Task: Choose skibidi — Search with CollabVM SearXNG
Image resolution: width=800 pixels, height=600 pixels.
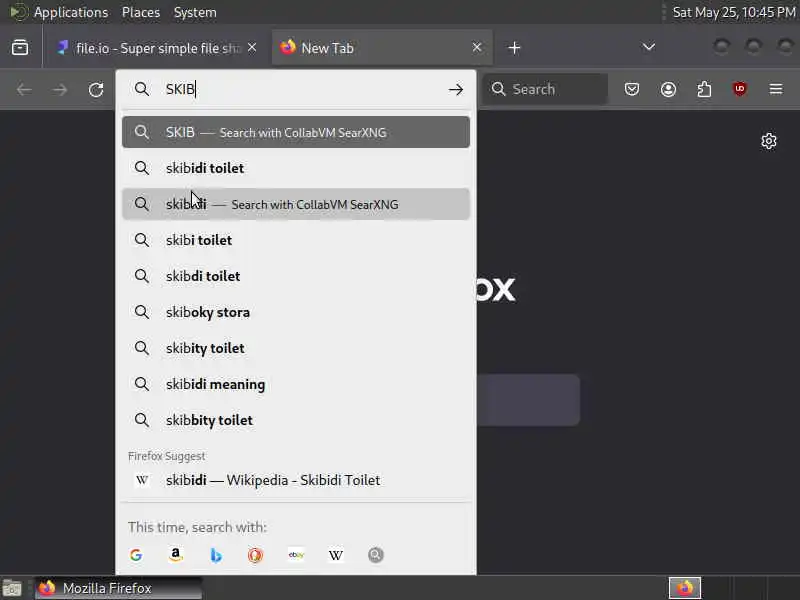Action: pos(296,204)
